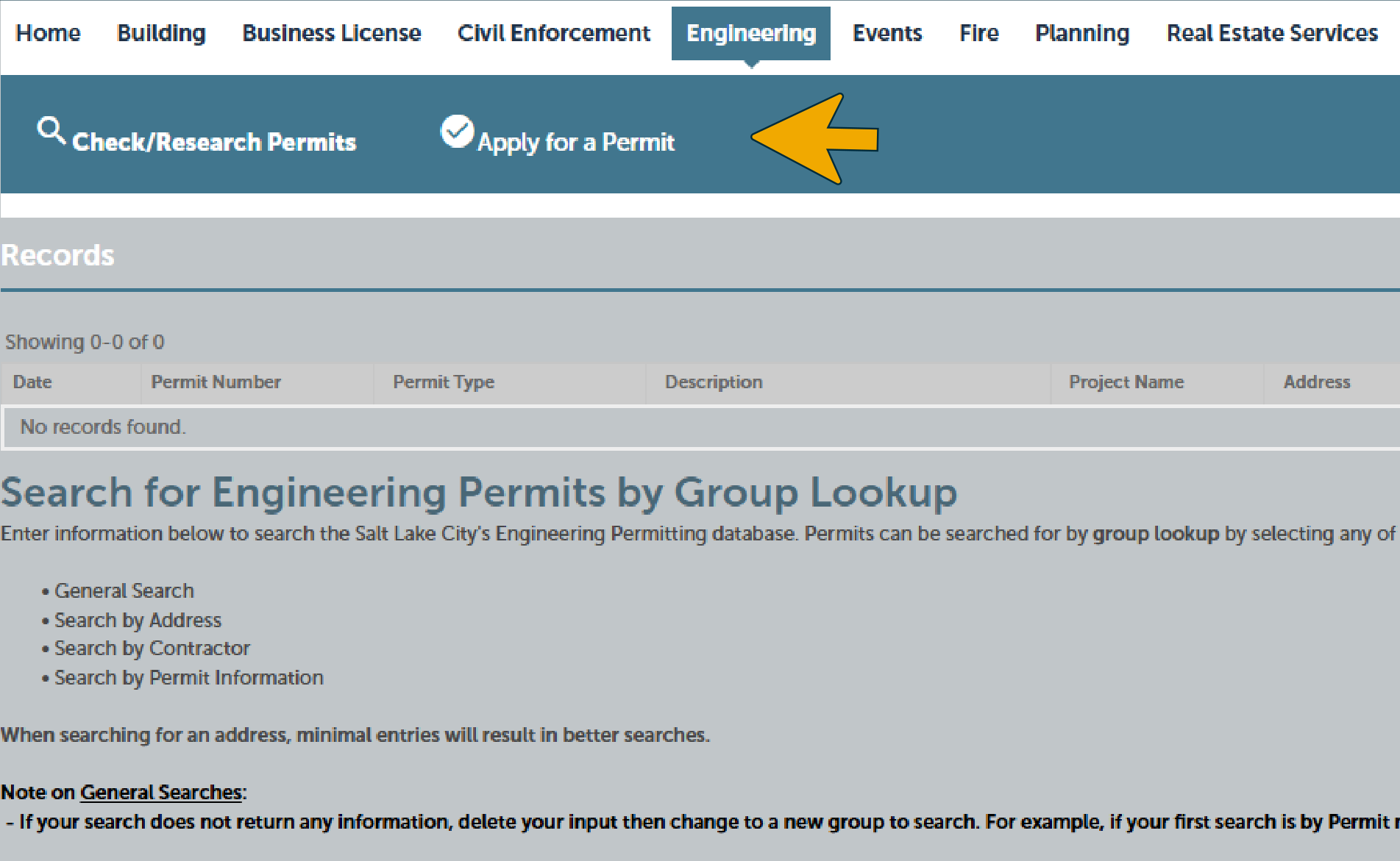Click 'Search by Address' bullet item
Screen dimensions: 1400x861
click(138, 621)
